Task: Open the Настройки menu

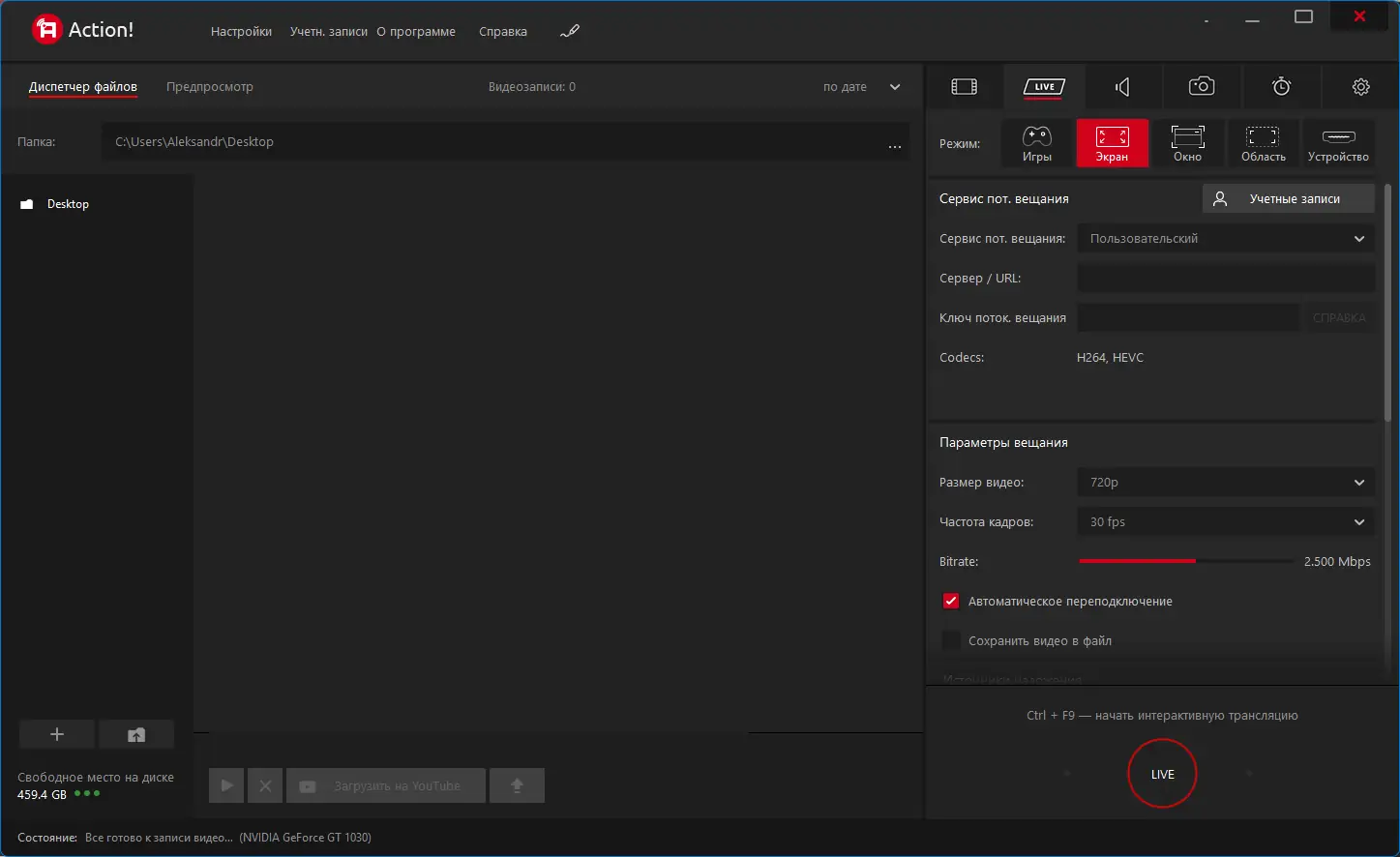Action: 241,31
